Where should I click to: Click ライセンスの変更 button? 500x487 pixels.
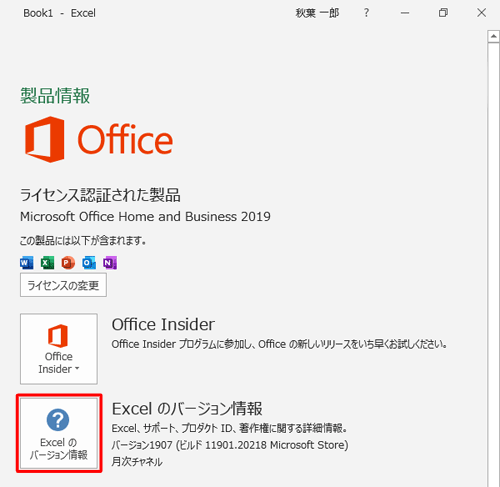tap(63, 285)
